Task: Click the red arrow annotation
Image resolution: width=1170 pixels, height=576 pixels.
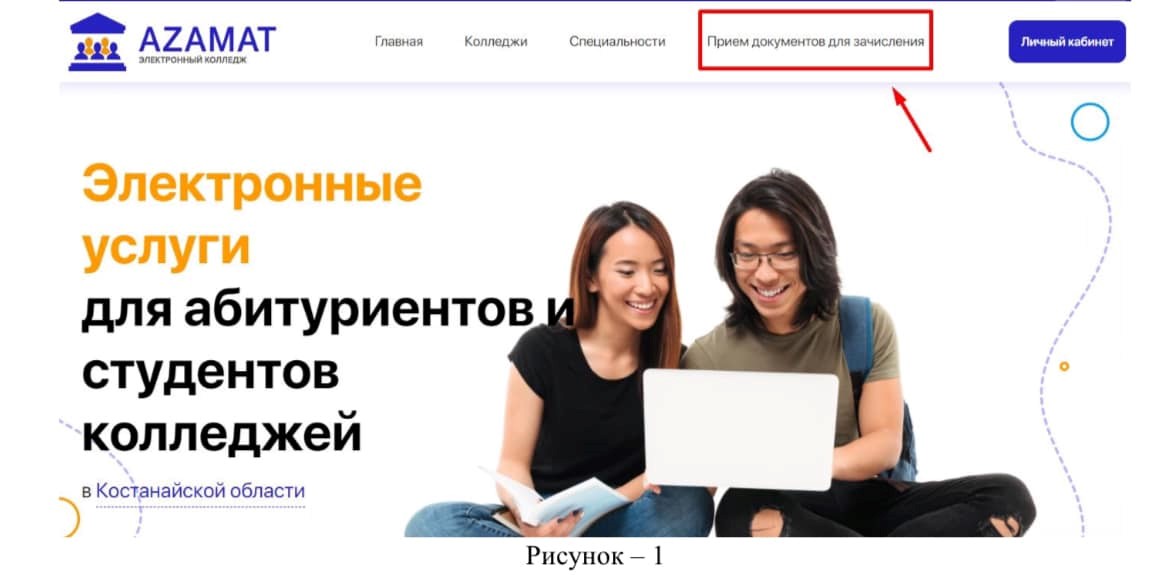Action: (x=912, y=119)
